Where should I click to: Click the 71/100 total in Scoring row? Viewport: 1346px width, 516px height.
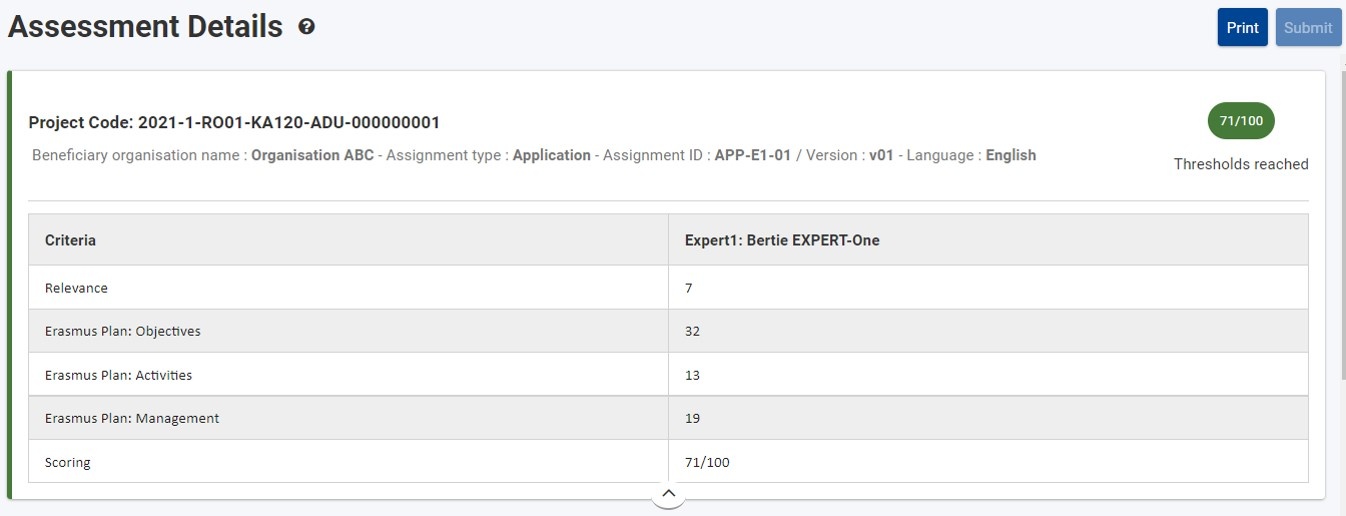point(707,462)
